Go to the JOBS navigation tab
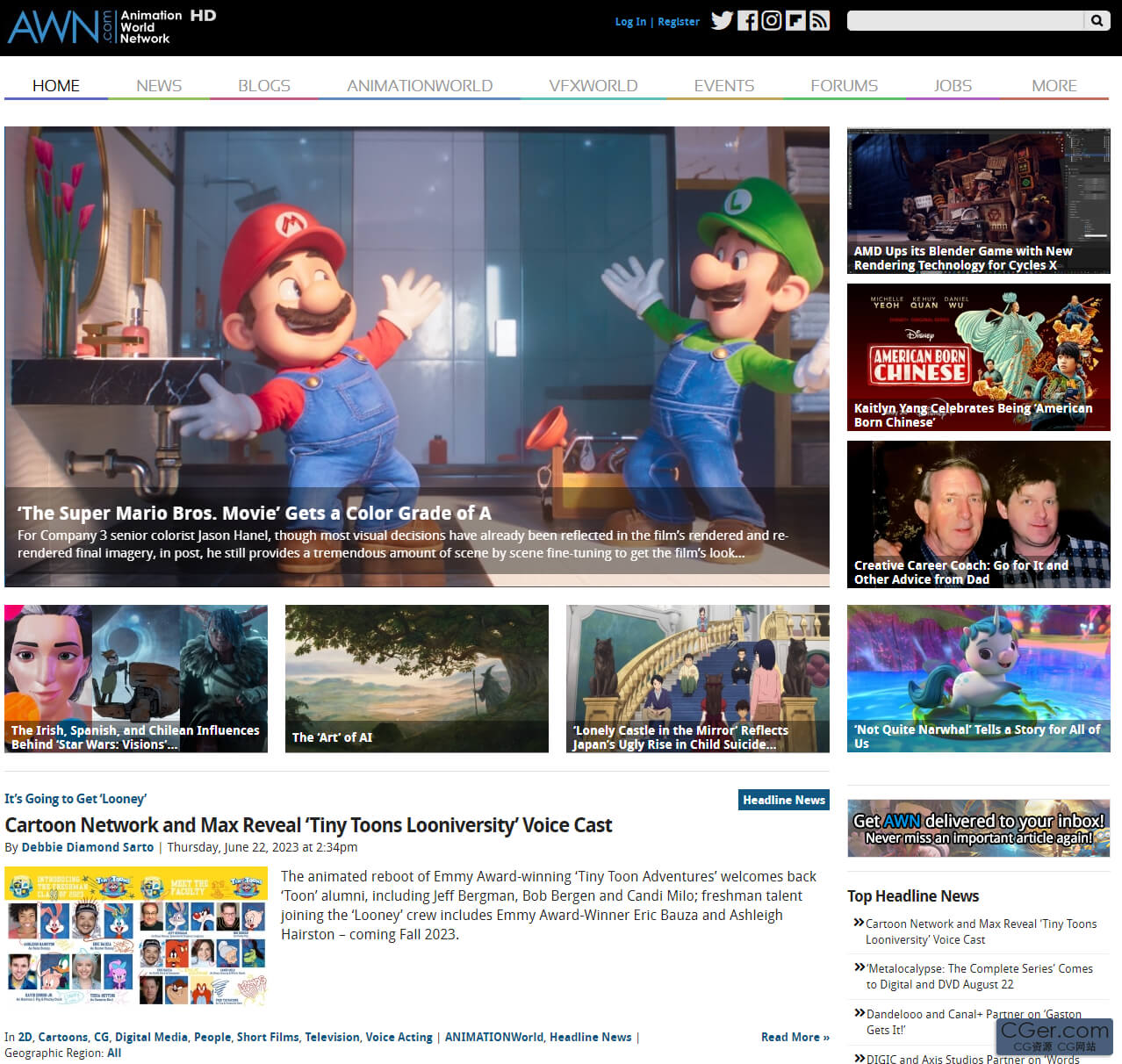The image size is (1122, 1064). pos(953,85)
